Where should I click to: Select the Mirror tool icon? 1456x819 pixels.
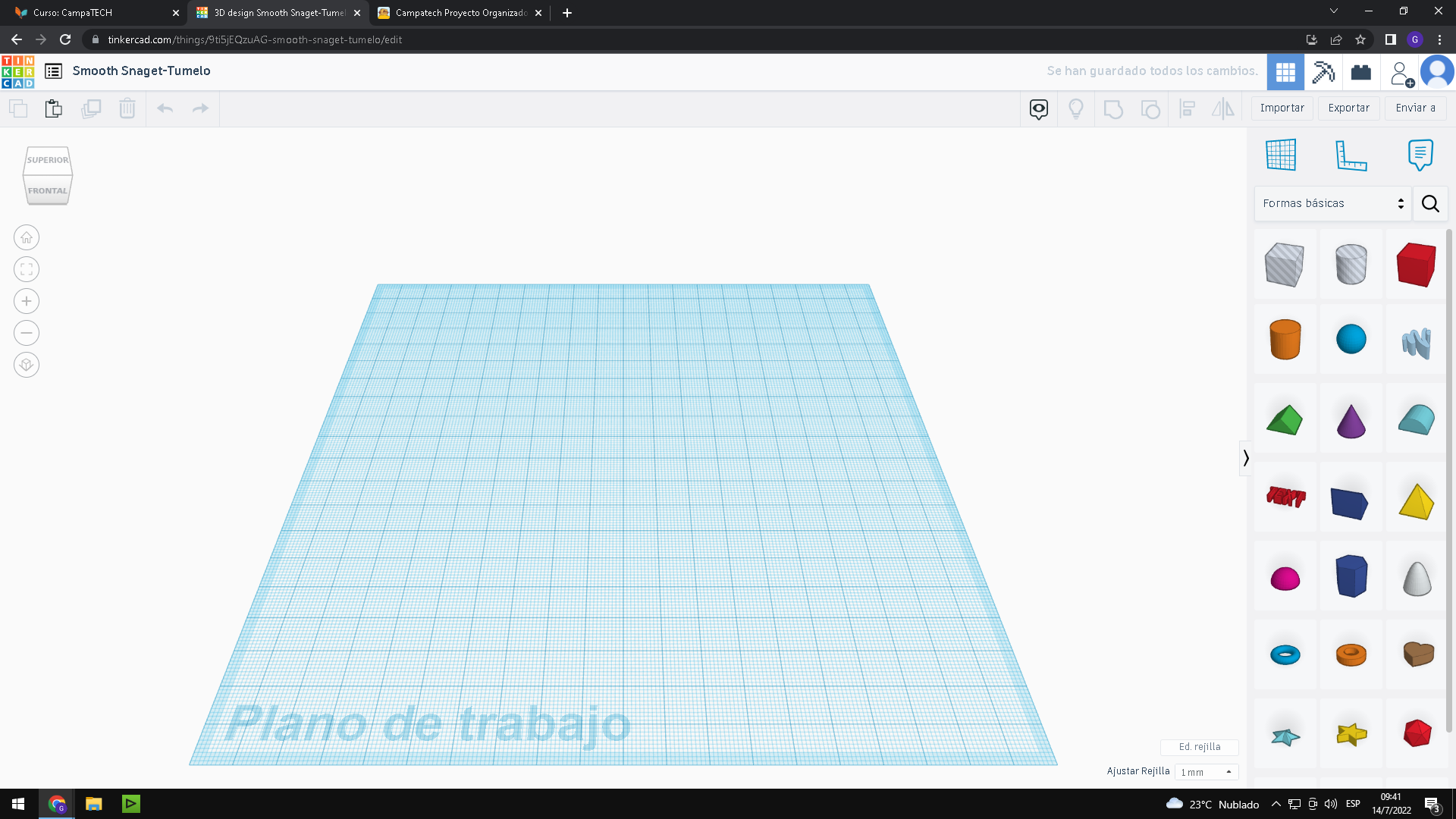(x=1222, y=109)
